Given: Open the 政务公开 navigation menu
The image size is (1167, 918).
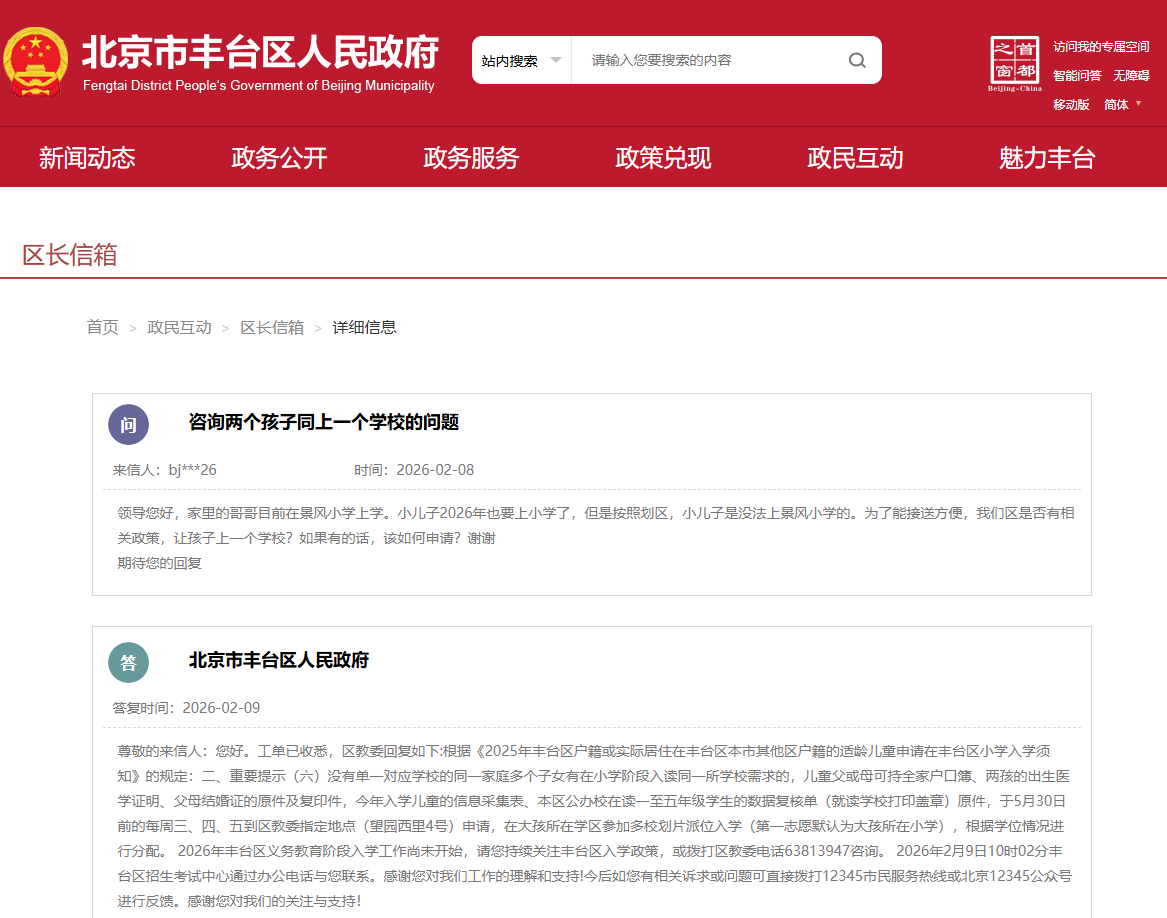Looking at the screenshot, I should (279, 157).
